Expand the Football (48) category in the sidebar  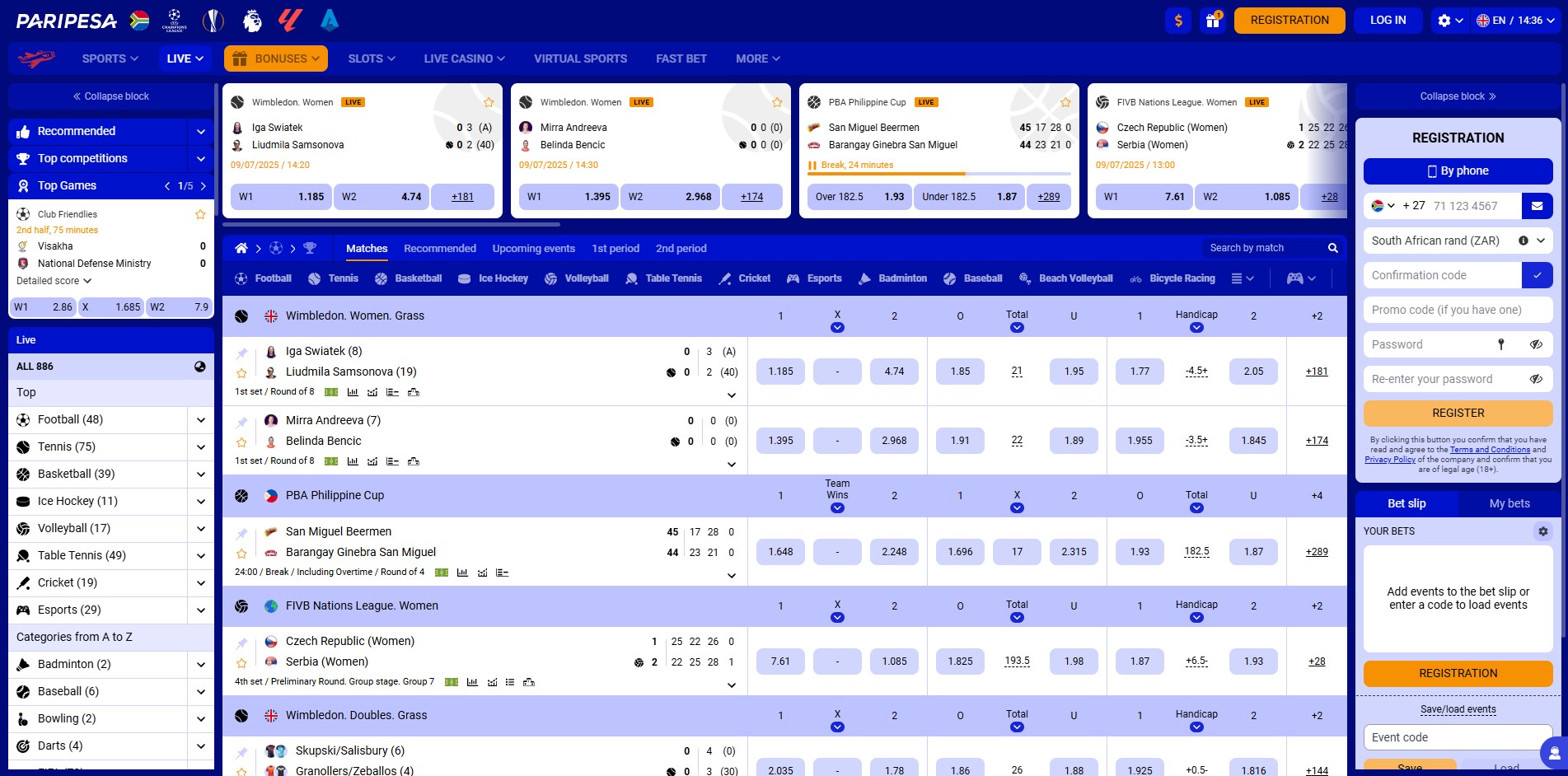(x=200, y=419)
